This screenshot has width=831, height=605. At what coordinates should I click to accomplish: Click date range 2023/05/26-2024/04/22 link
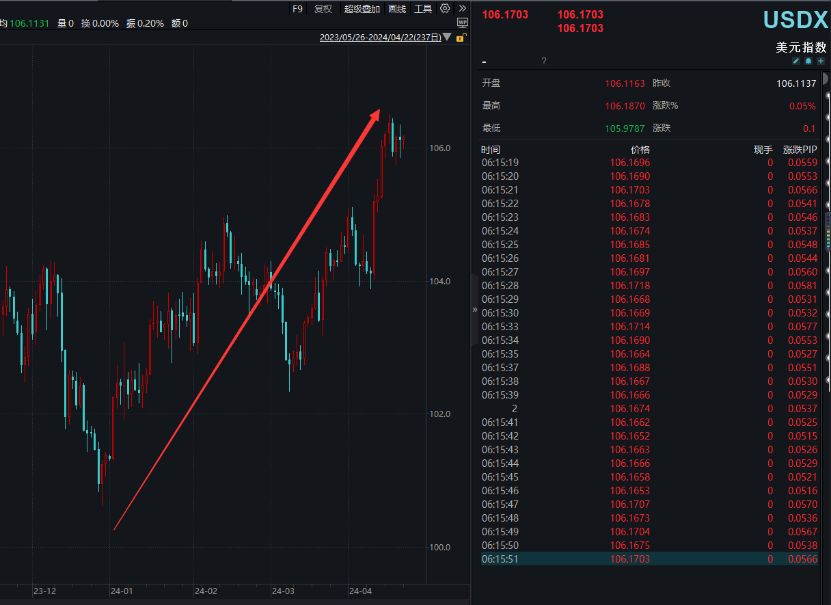point(381,38)
